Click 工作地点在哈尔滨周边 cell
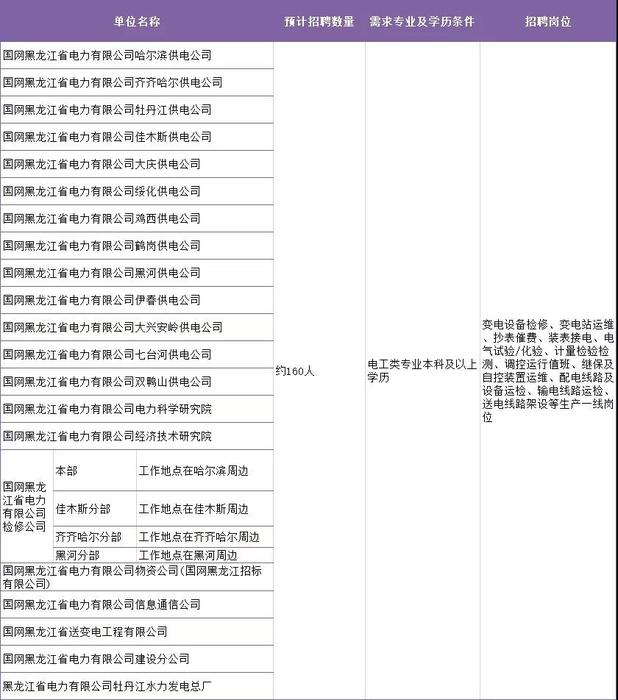 205,471
